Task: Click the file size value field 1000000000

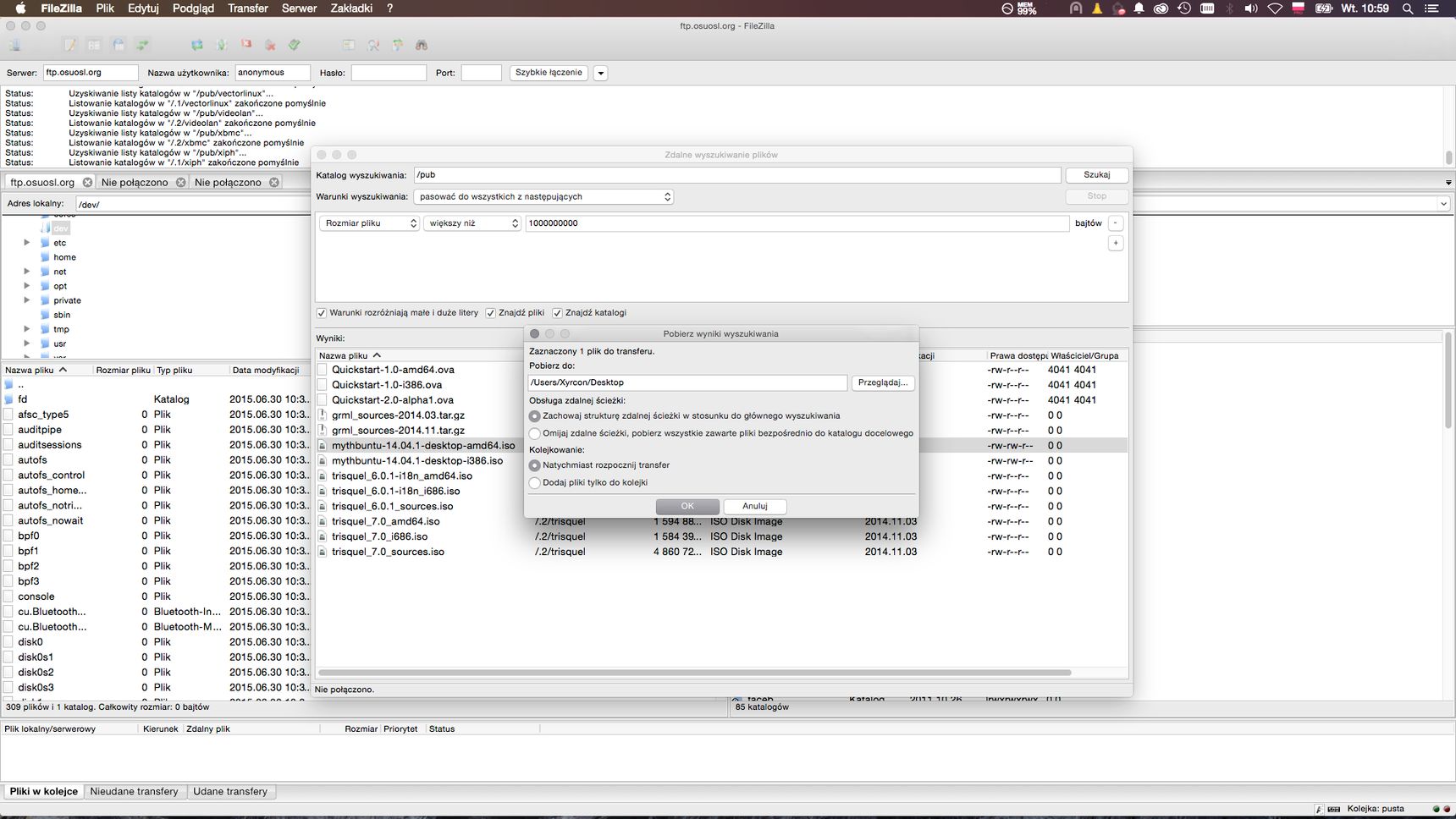Action: pyautogui.click(x=797, y=223)
